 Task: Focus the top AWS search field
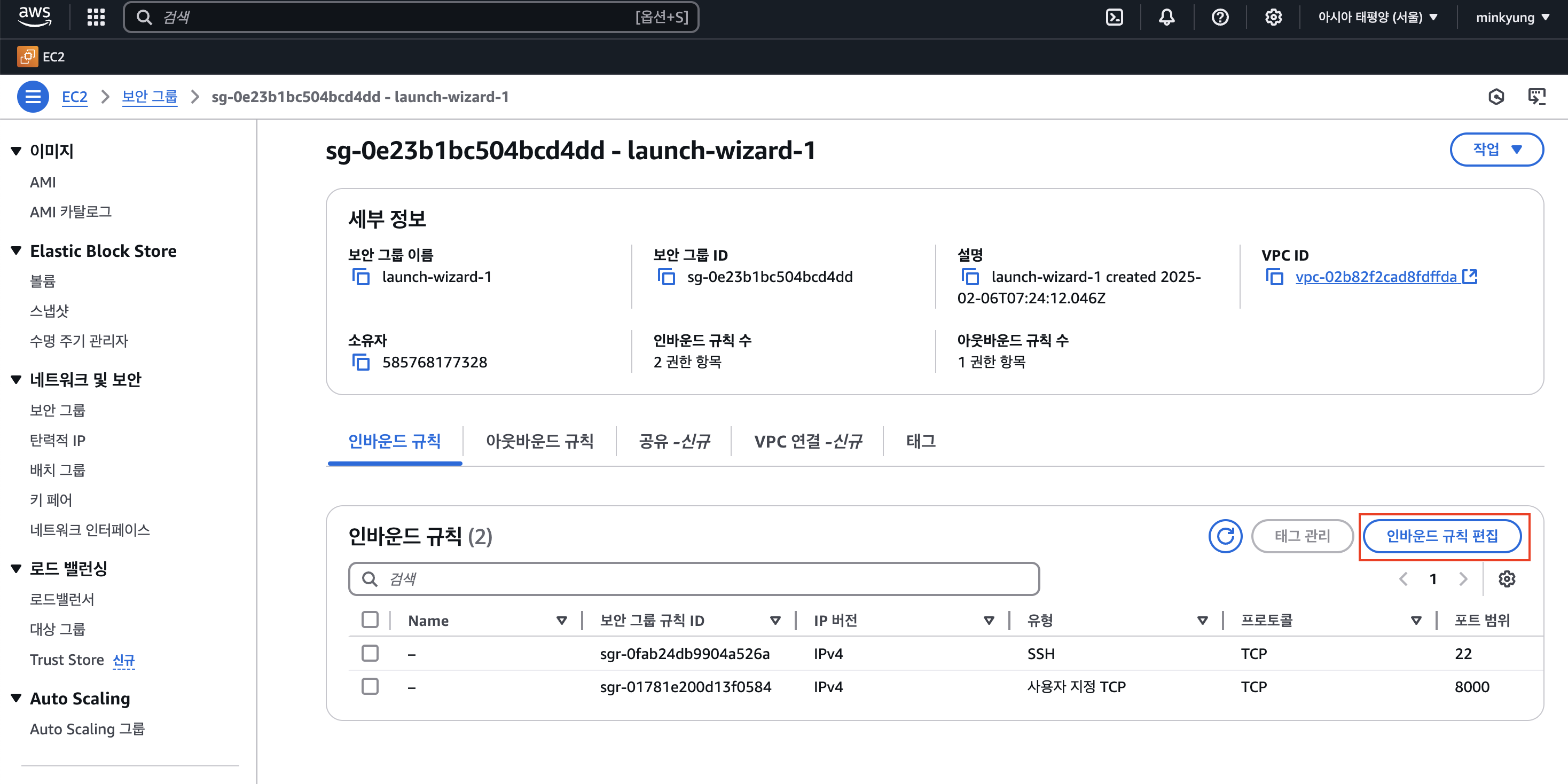tap(411, 17)
